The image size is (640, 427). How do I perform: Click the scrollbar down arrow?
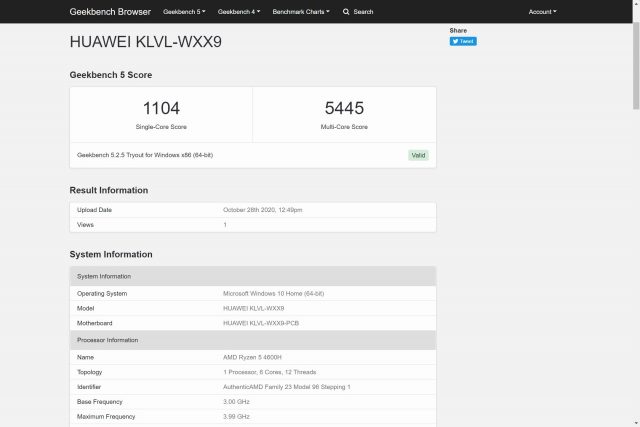(x=636, y=423)
